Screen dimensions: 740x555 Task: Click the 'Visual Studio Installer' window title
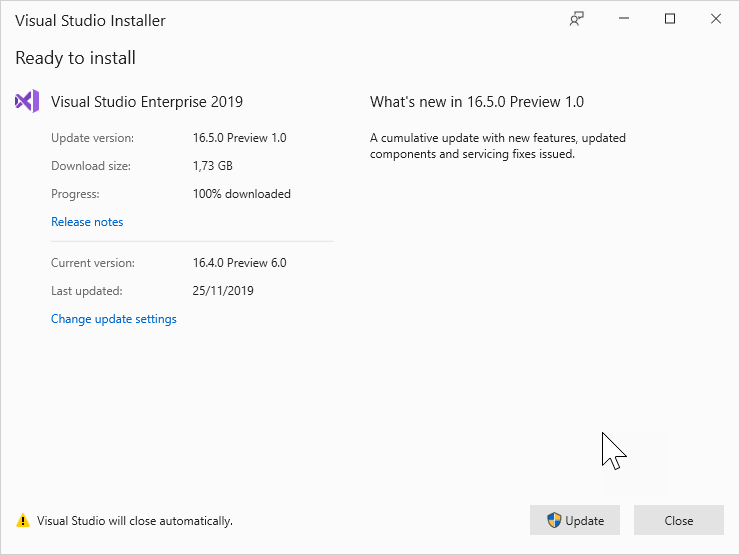(x=90, y=21)
